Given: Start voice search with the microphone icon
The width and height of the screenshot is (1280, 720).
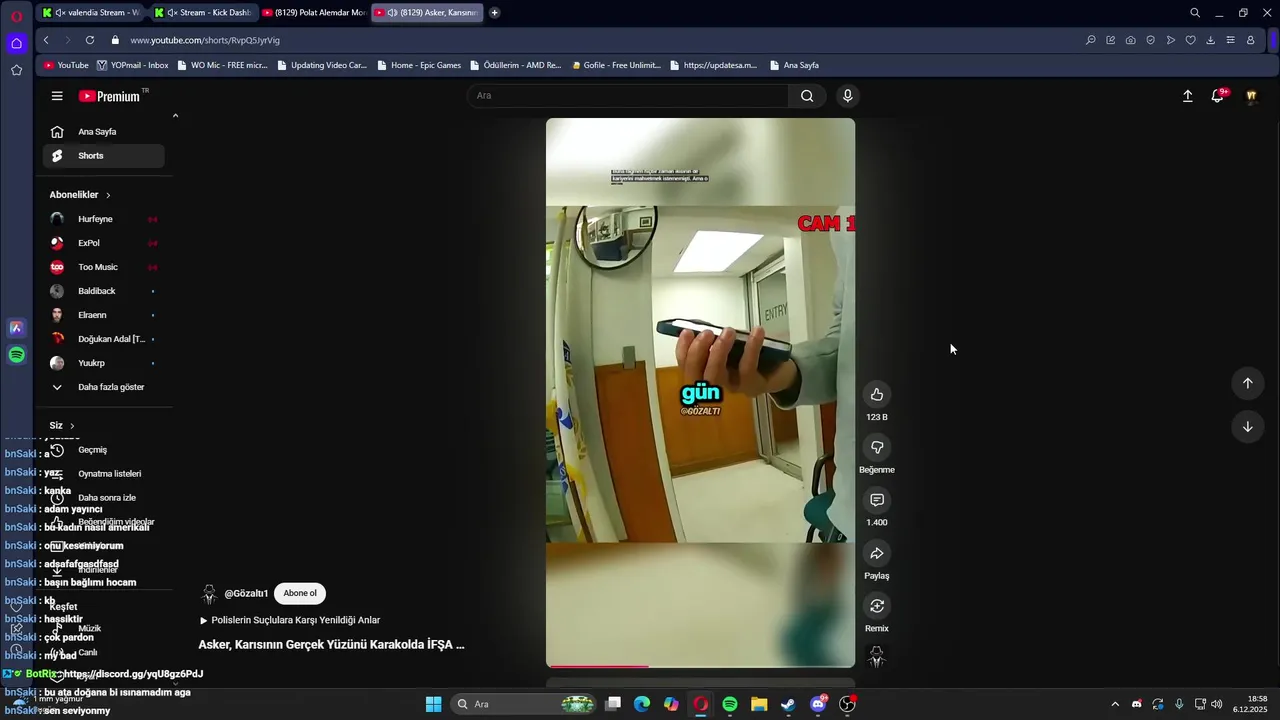Looking at the screenshot, I should [847, 96].
